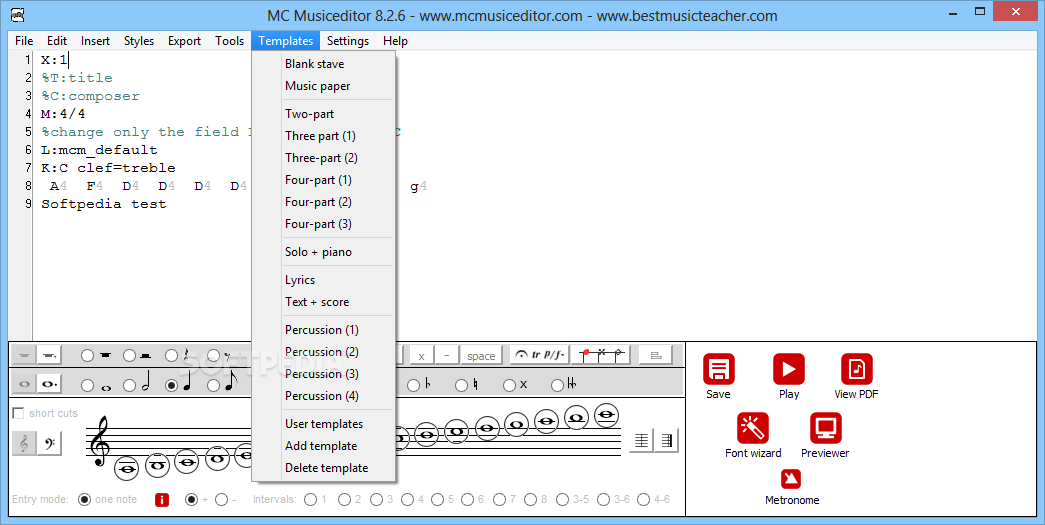1045x525 pixels.
Task: Click the plain rest button
Action: point(25,356)
